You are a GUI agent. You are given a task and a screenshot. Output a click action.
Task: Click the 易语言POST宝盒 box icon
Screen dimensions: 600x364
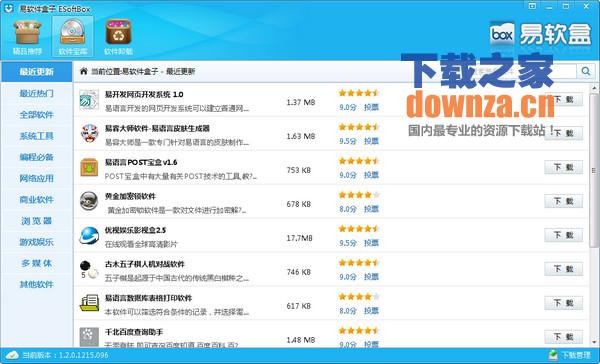pyautogui.click(x=89, y=167)
